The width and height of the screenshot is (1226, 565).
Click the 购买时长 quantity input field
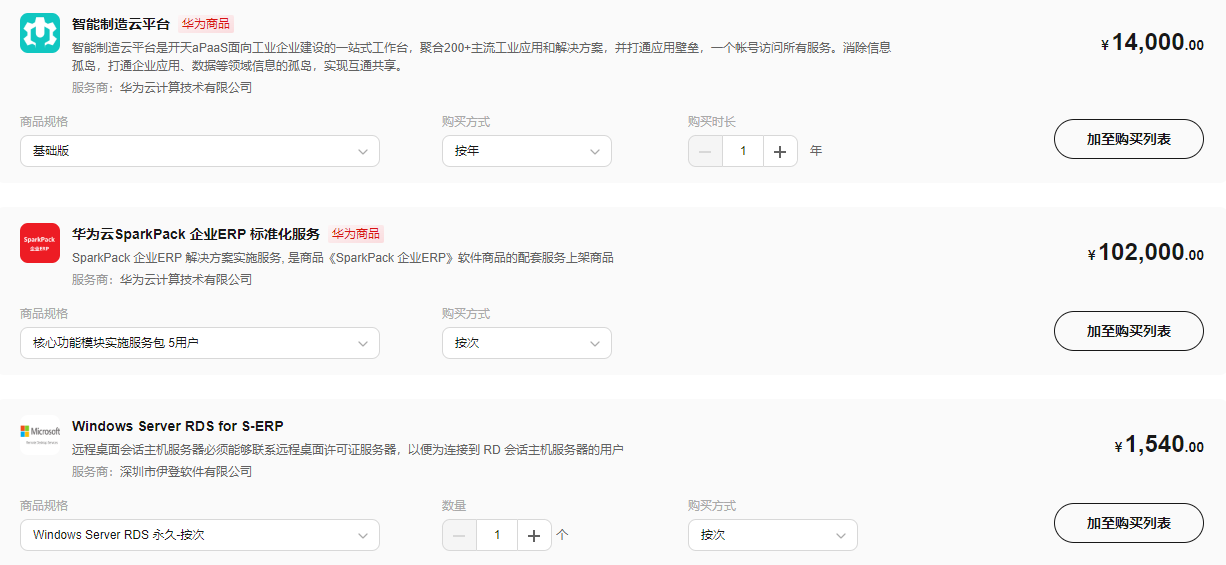(x=743, y=151)
